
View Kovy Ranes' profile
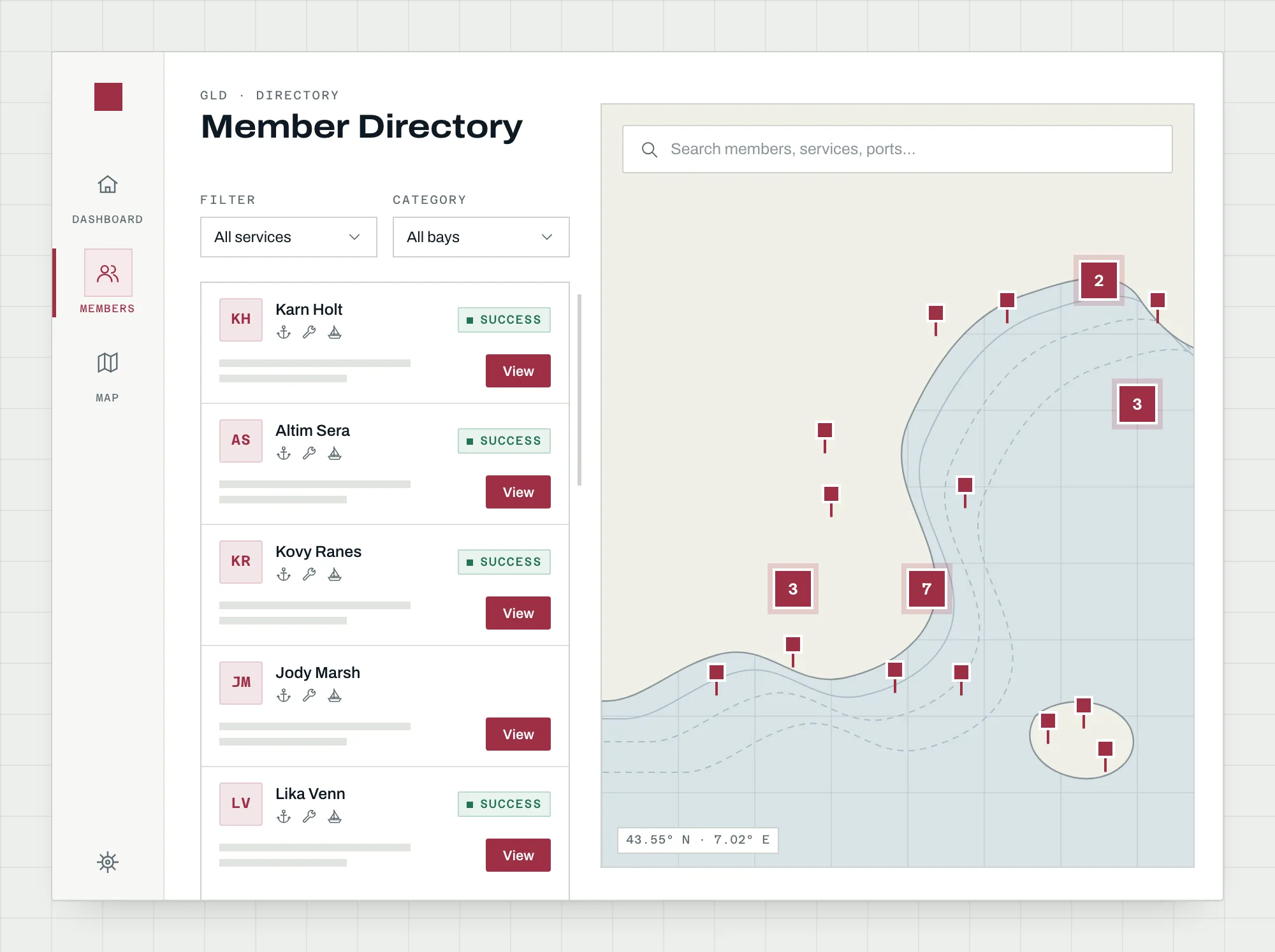click(518, 613)
